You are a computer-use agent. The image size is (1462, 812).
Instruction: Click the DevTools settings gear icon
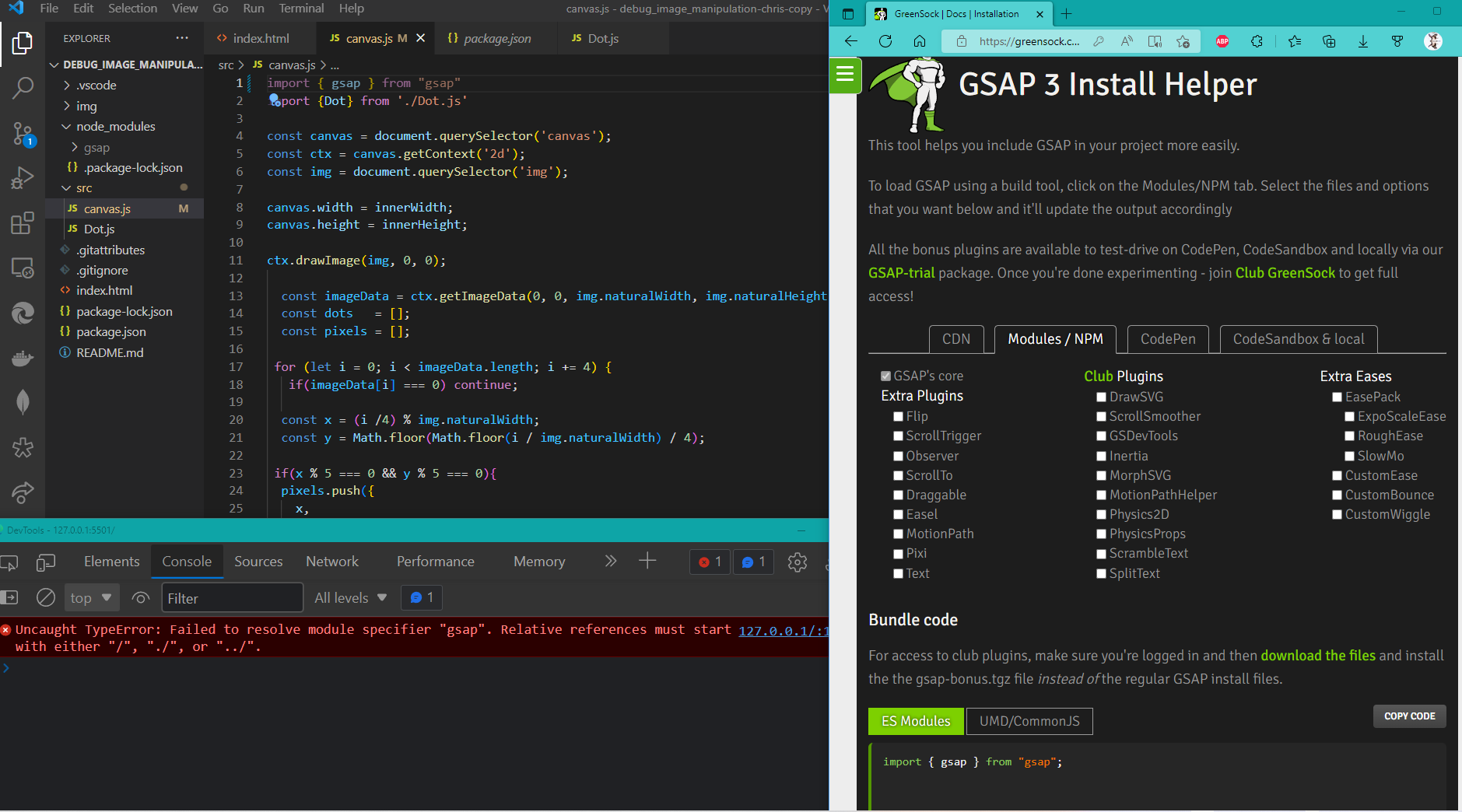[x=797, y=562]
